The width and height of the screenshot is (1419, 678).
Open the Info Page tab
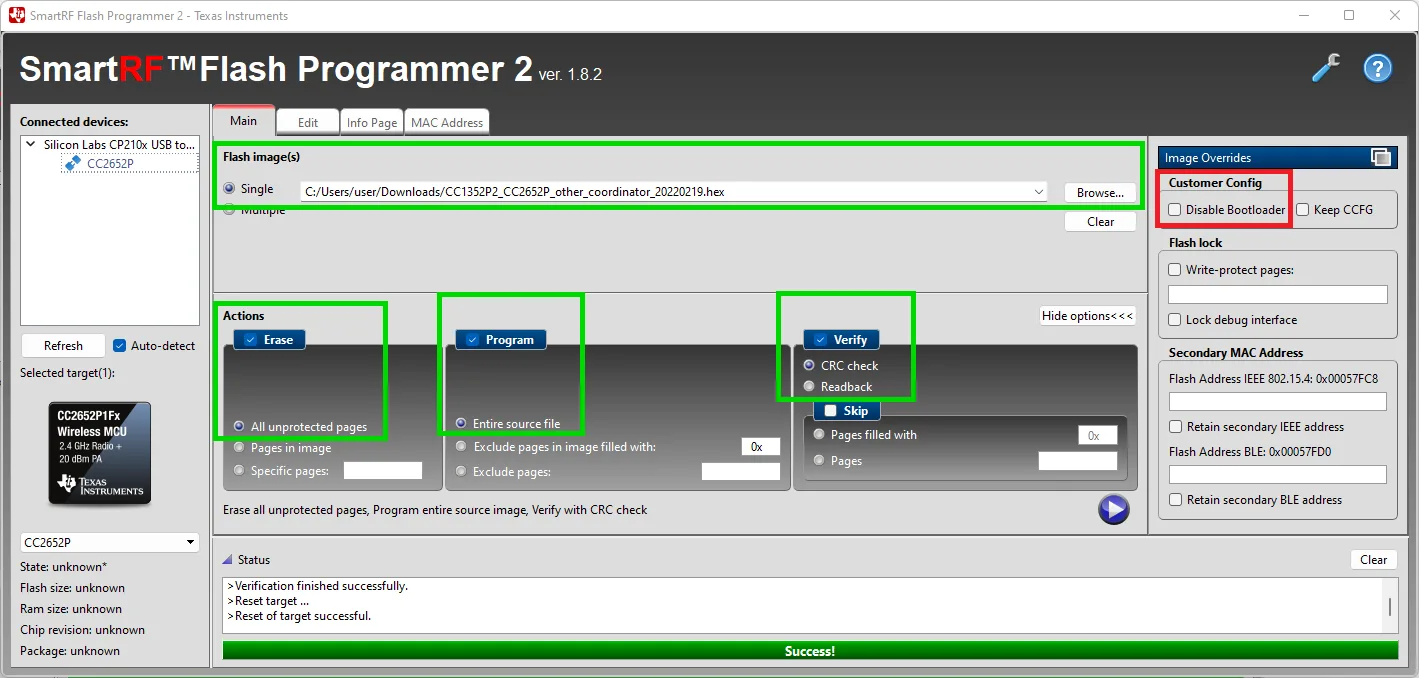point(371,122)
